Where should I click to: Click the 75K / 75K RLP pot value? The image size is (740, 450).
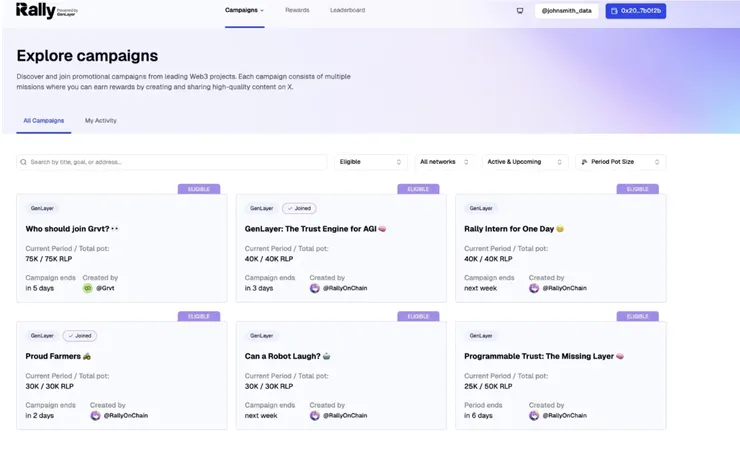pyautogui.click(x=49, y=259)
